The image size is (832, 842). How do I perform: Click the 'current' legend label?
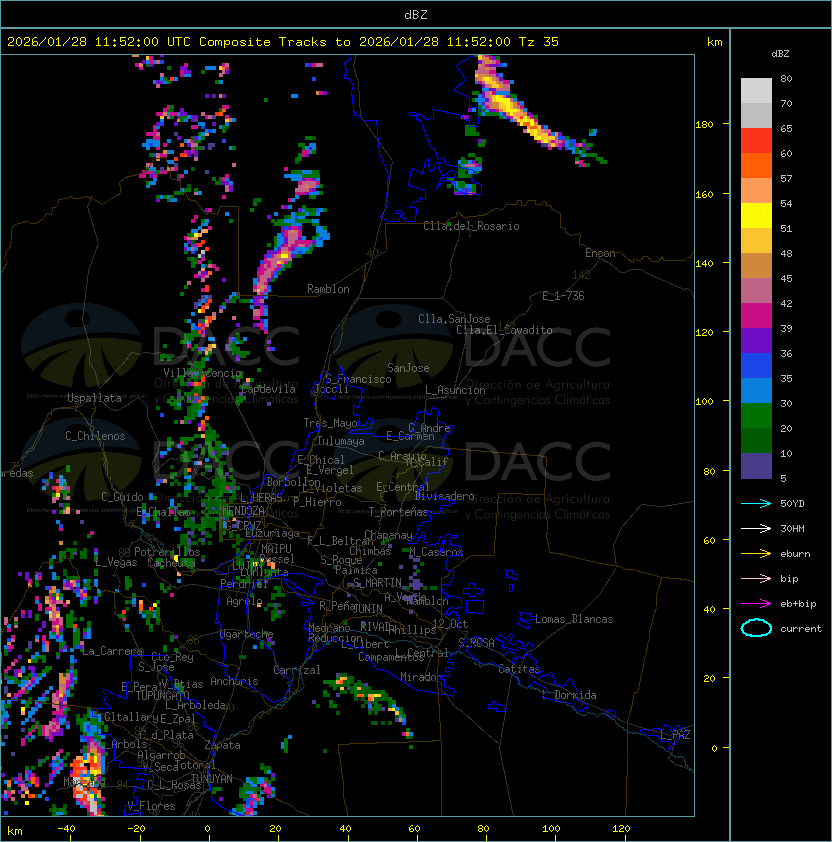coord(801,628)
